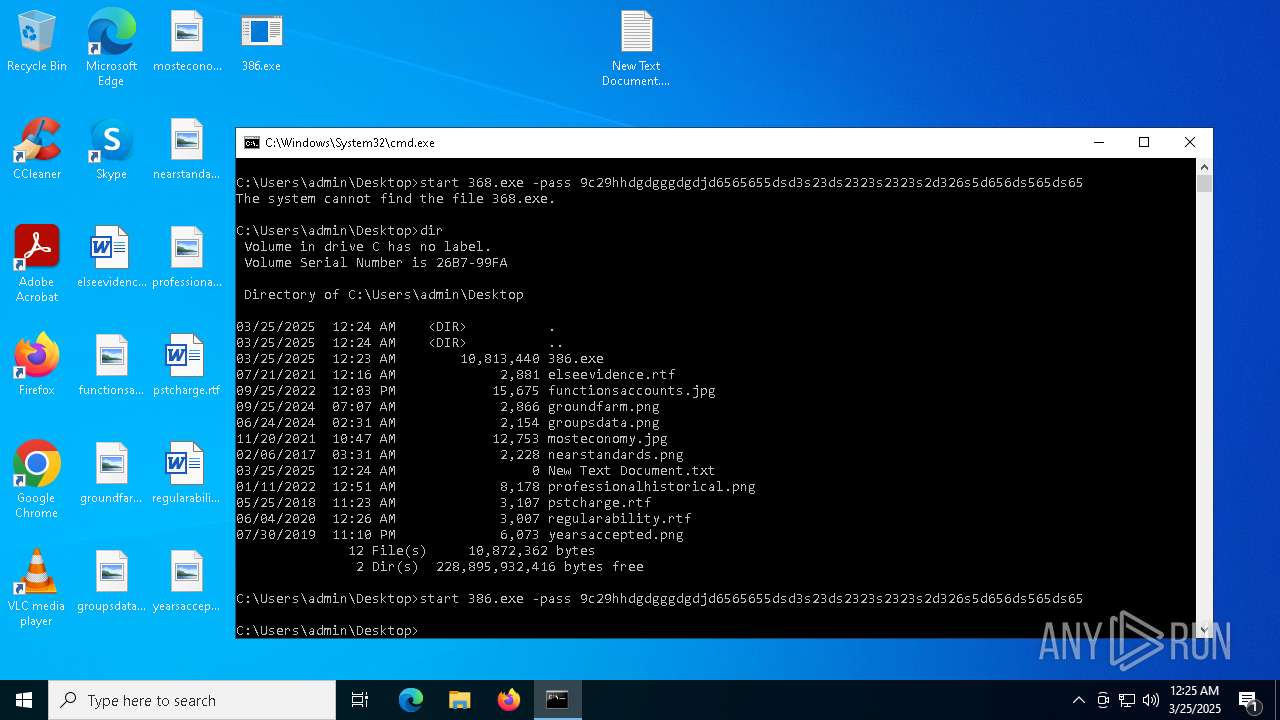Viewport: 1280px width, 720px height.
Task: Click 'Directory of C:\Users\admin\Desktop' line
Action: (x=384, y=295)
